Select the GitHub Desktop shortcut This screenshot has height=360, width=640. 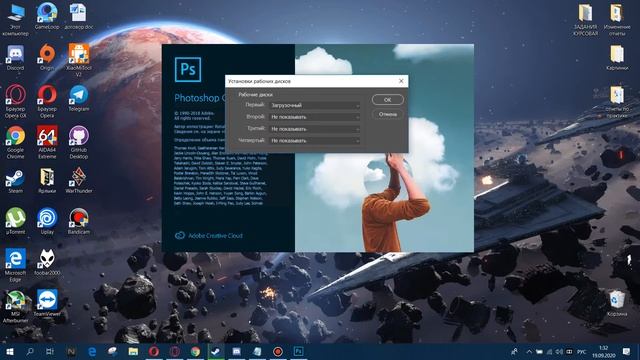click(78, 142)
